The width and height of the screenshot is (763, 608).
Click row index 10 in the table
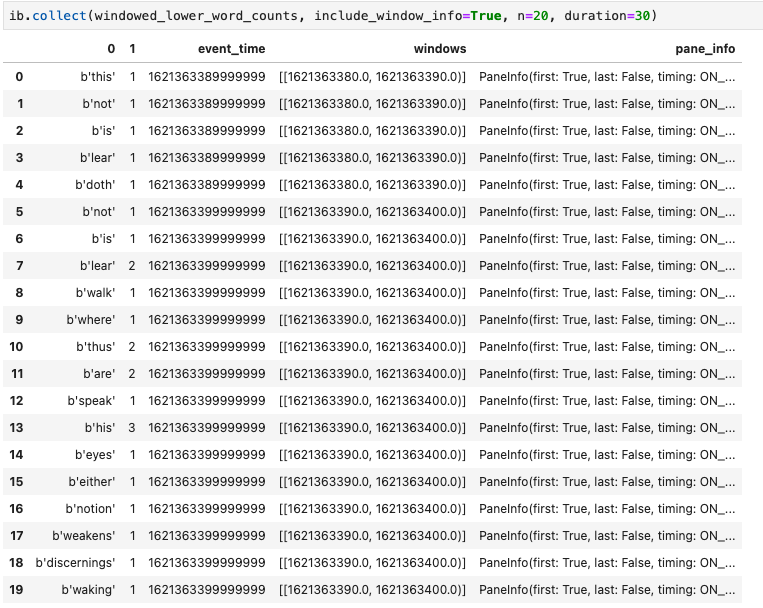(16, 346)
